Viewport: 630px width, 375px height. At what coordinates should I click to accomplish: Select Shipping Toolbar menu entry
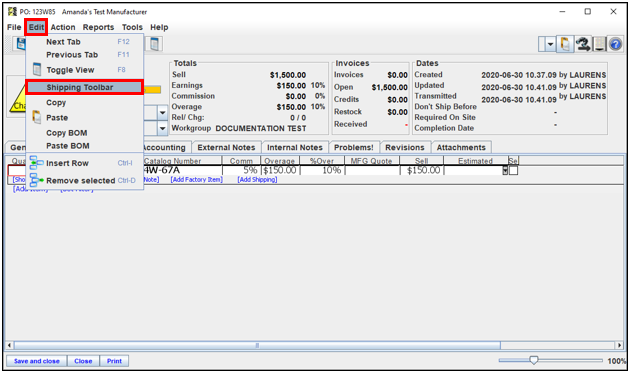[84, 87]
